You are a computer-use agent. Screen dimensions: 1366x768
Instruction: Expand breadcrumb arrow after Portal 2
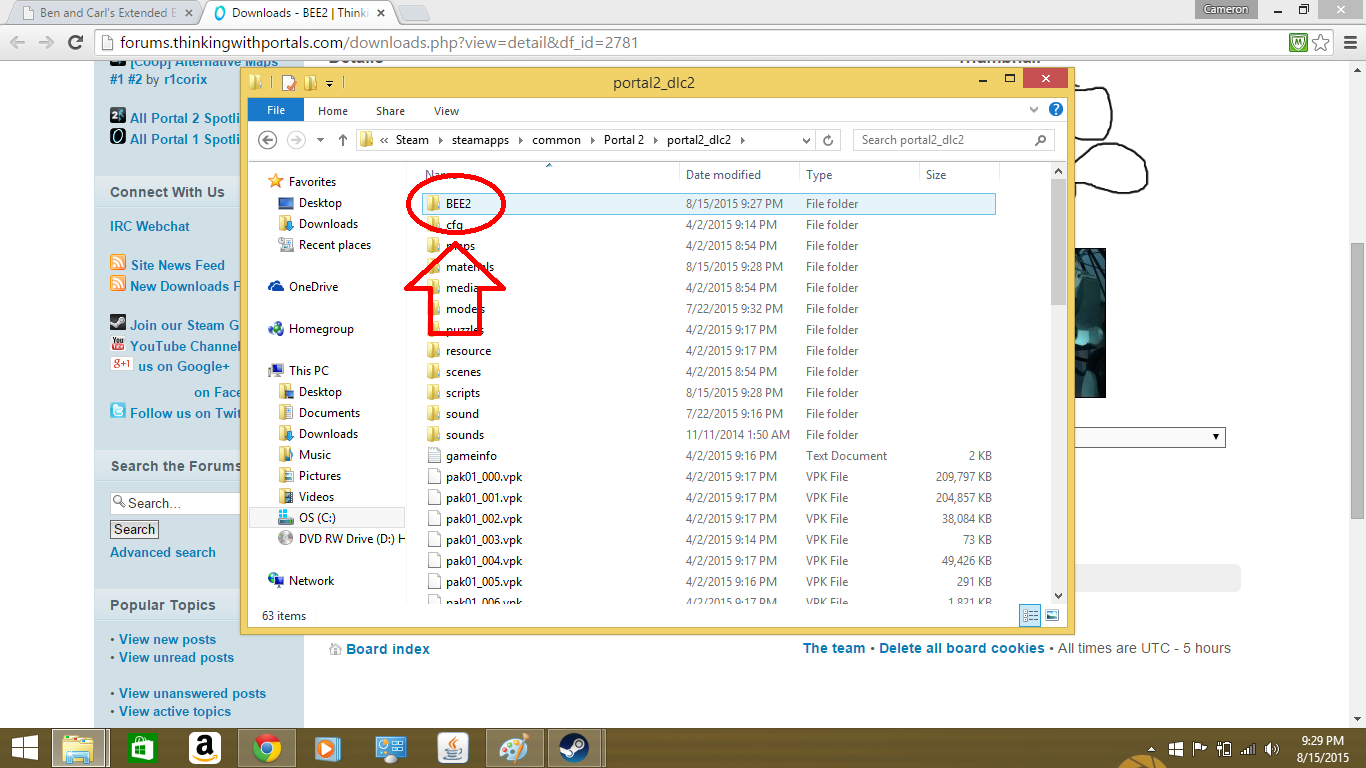point(656,140)
